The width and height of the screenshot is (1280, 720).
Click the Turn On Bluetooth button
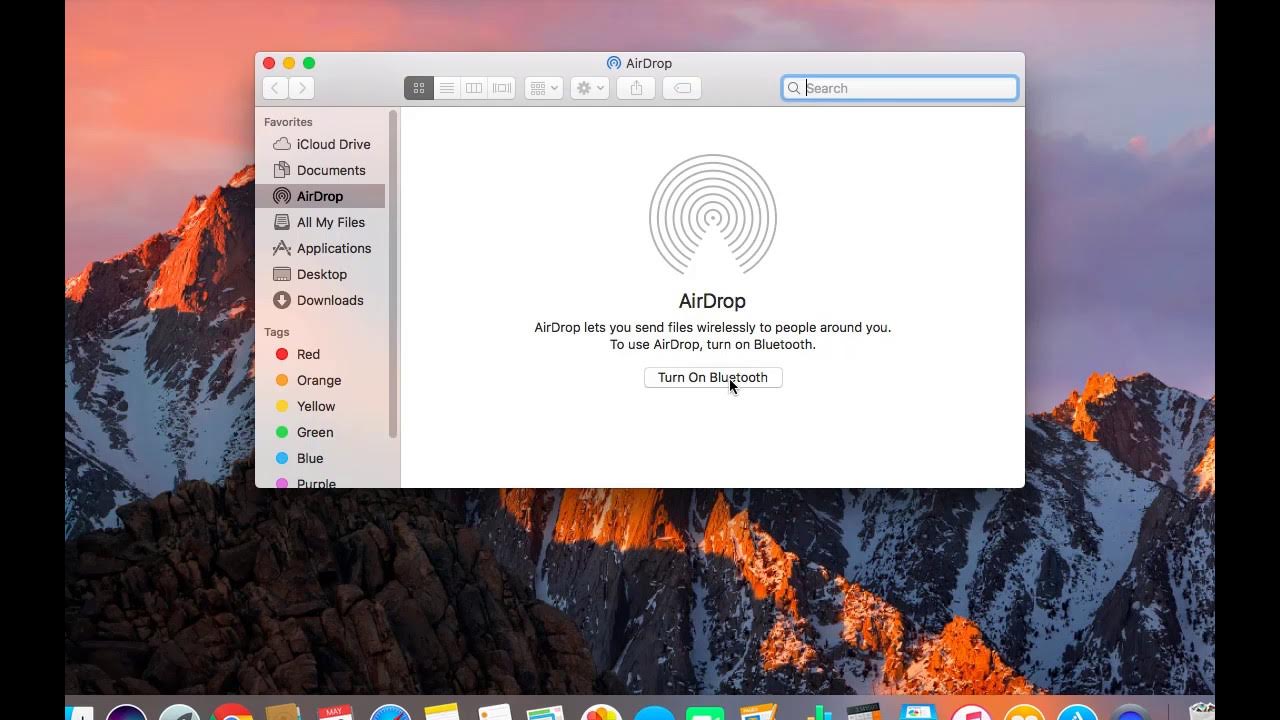pyautogui.click(x=713, y=377)
